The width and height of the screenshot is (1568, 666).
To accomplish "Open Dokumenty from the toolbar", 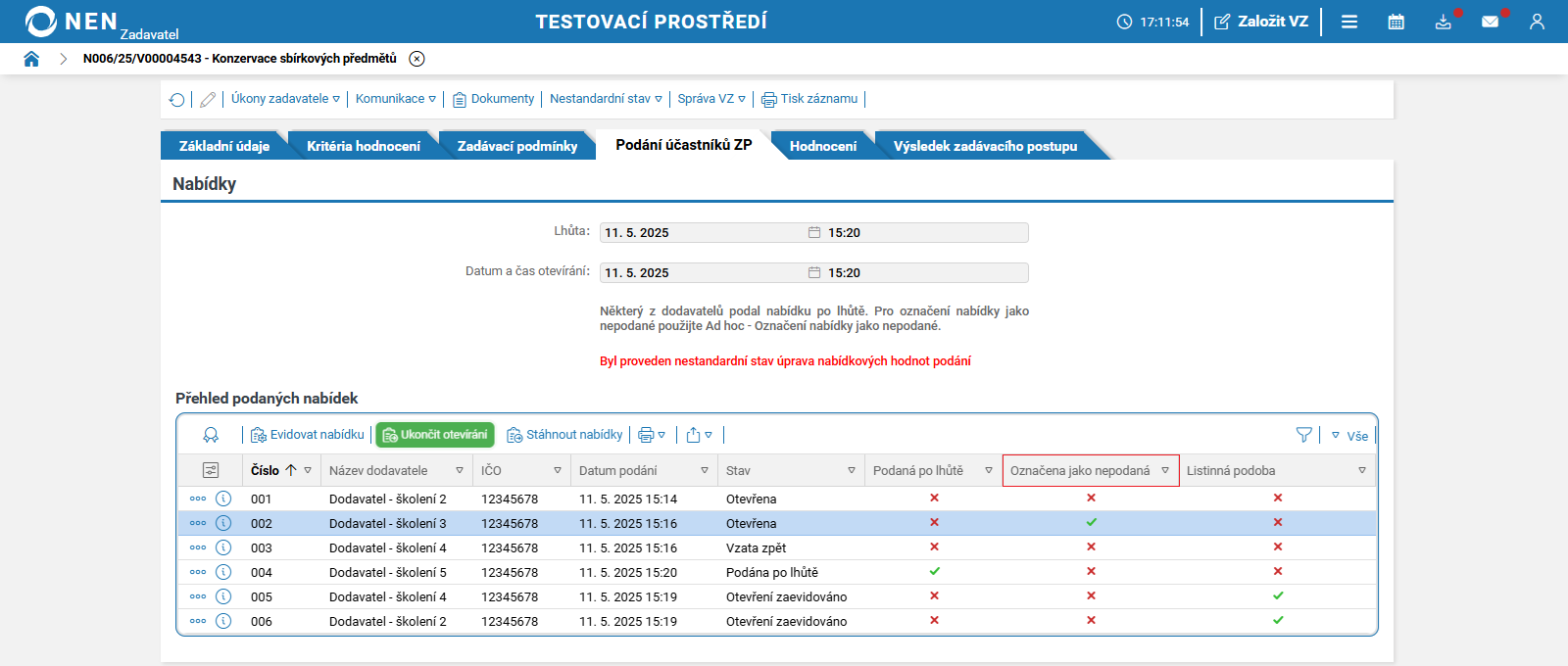I will point(493,99).
